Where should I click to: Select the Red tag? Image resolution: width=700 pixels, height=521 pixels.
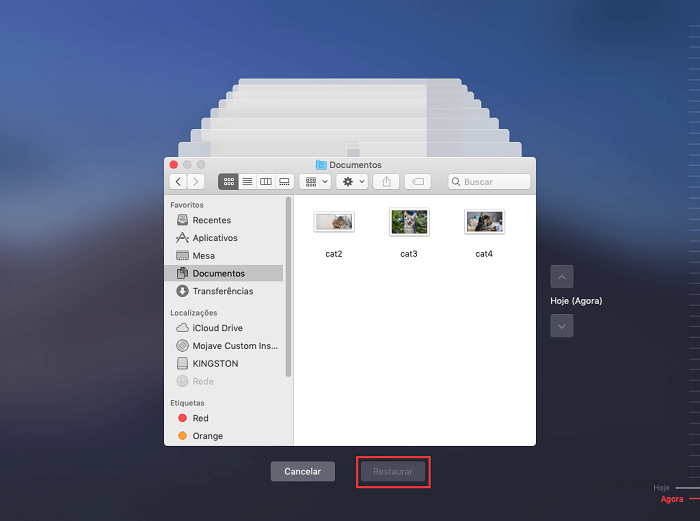pos(224,418)
